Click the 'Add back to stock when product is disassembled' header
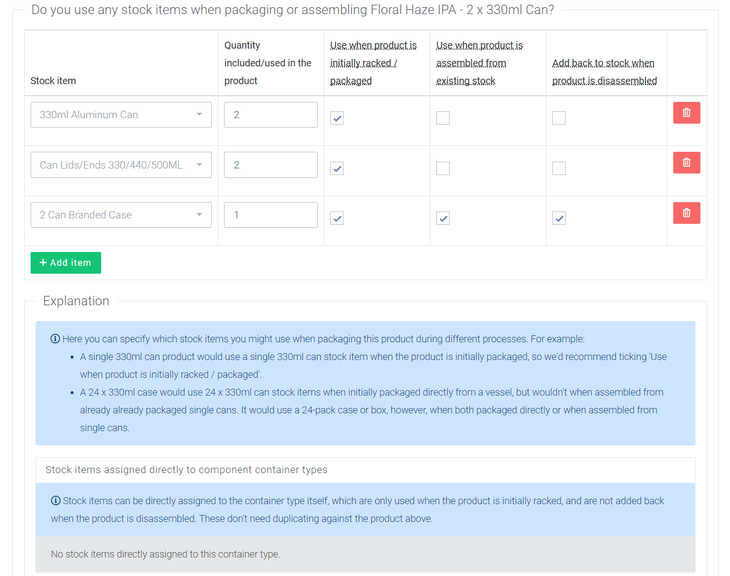 pos(604,72)
